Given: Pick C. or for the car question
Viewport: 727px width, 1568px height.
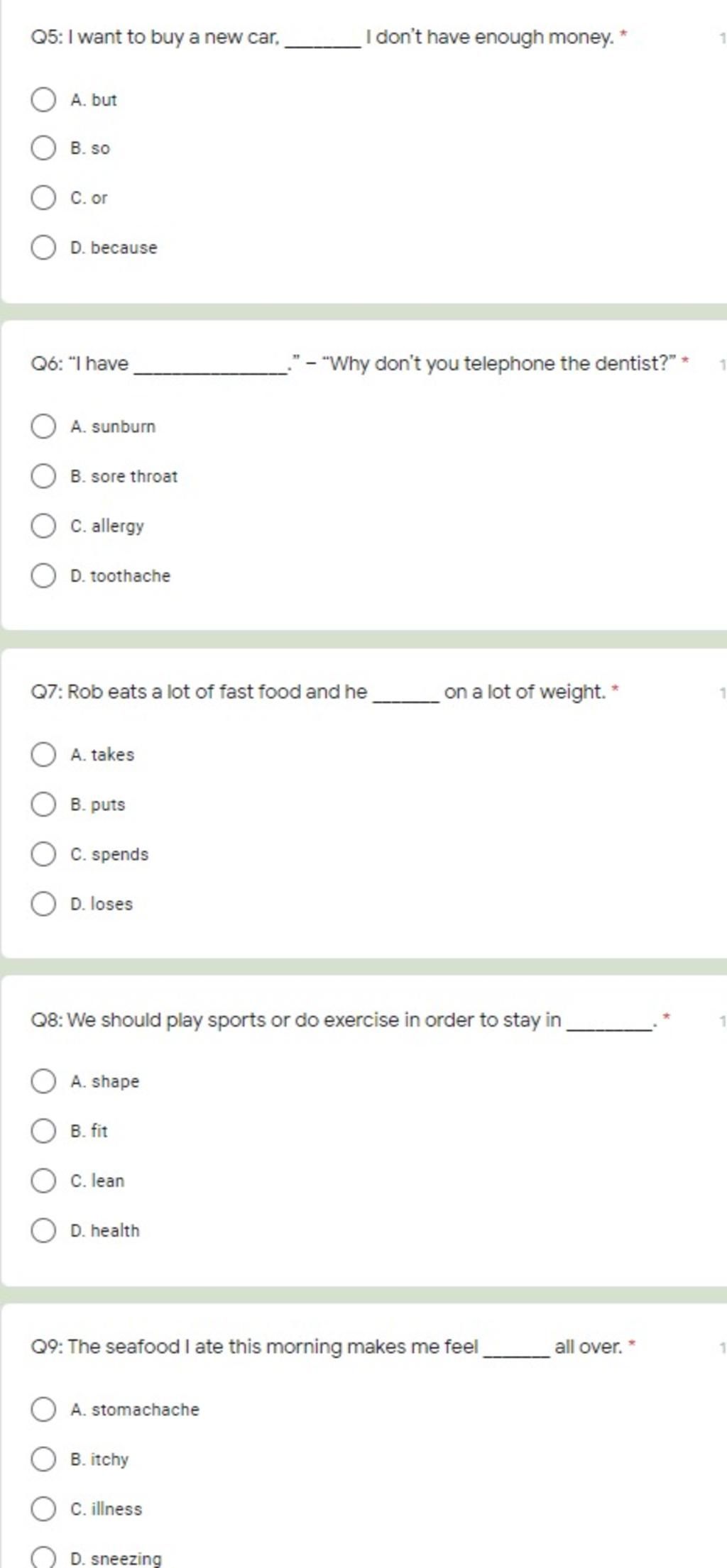Looking at the screenshot, I should pyautogui.click(x=43, y=197).
